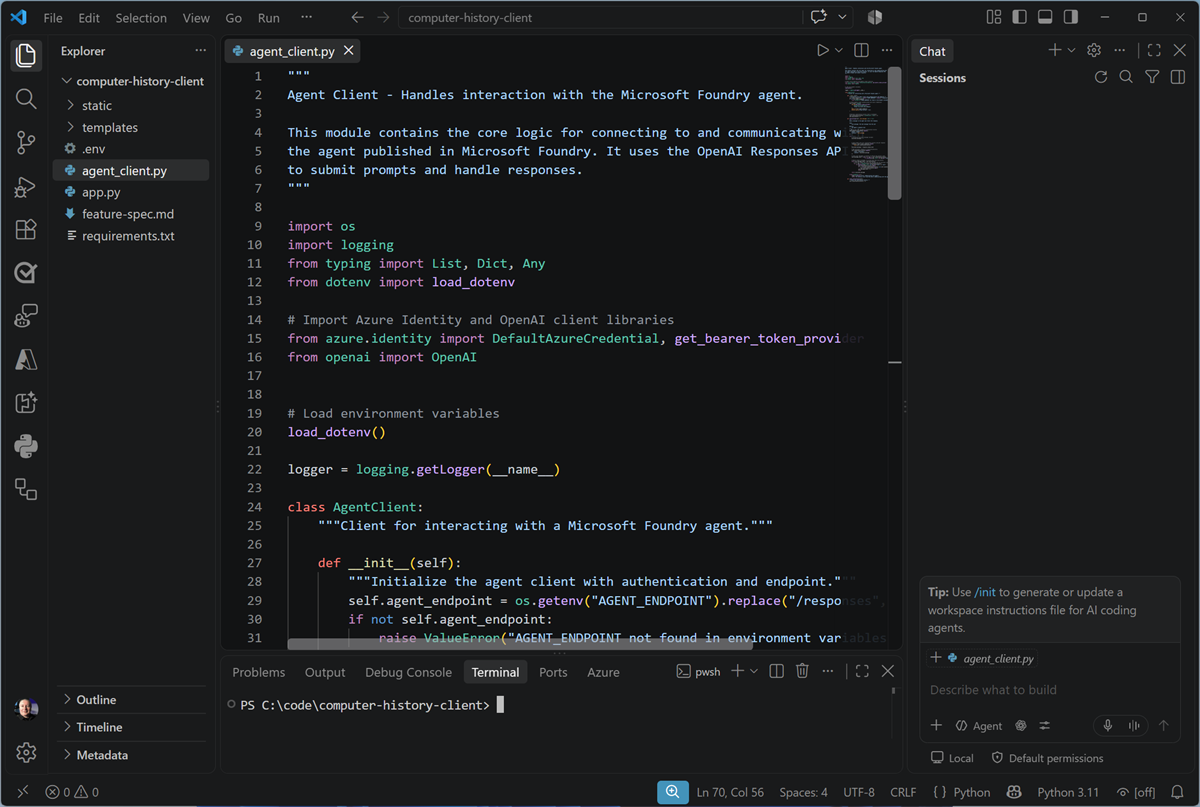Change CRLF line ending
The width and height of the screenshot is (1200, 807).
[903, 792]
